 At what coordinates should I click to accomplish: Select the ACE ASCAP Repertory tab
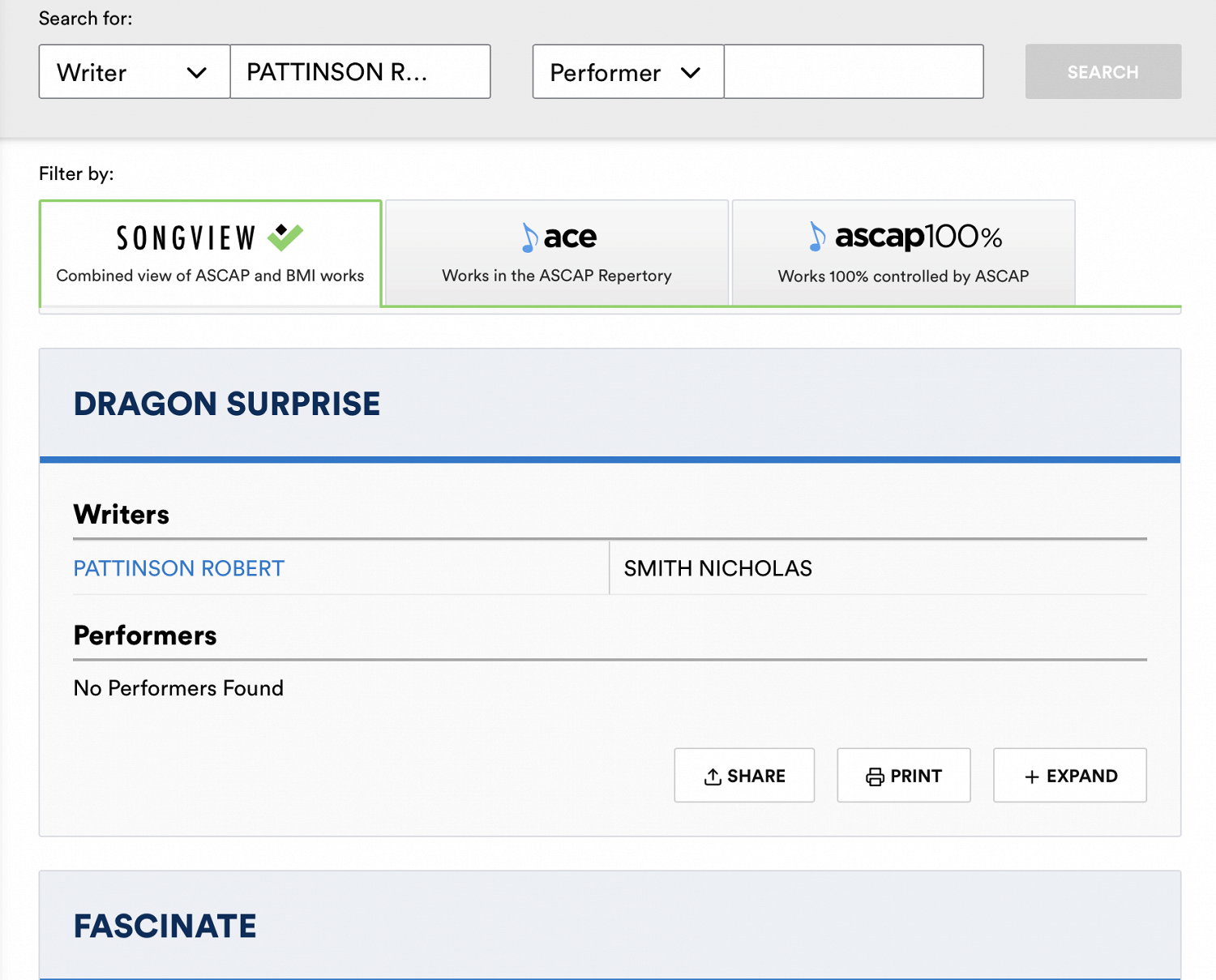tap(557, 254)
